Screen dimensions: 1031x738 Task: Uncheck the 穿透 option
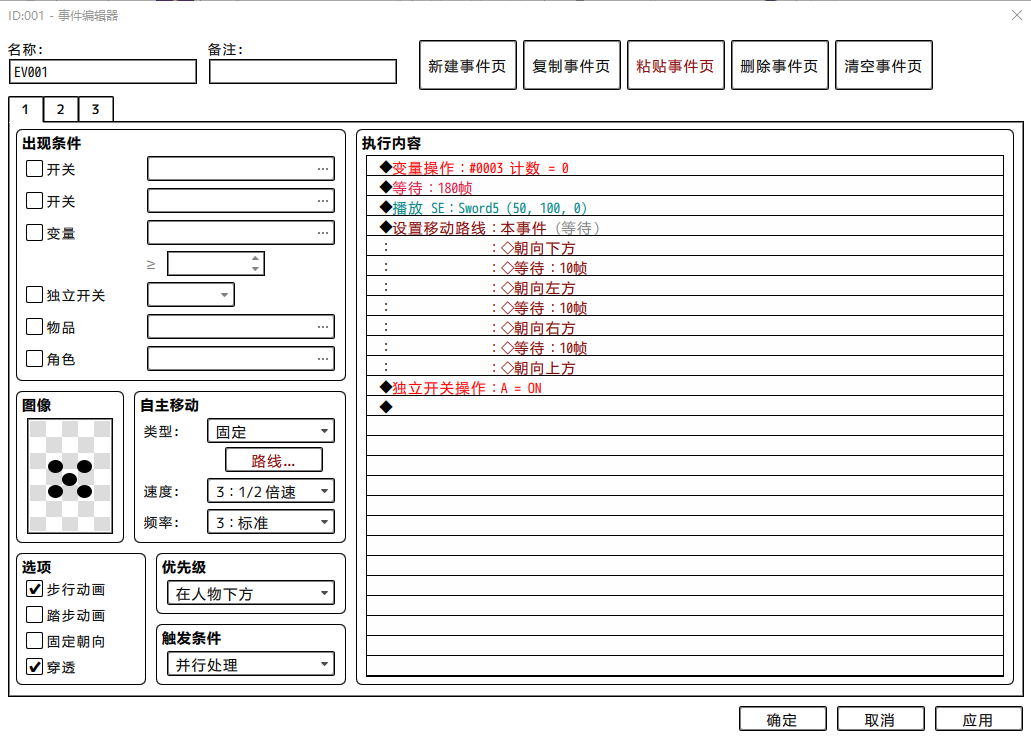point(34,667)
